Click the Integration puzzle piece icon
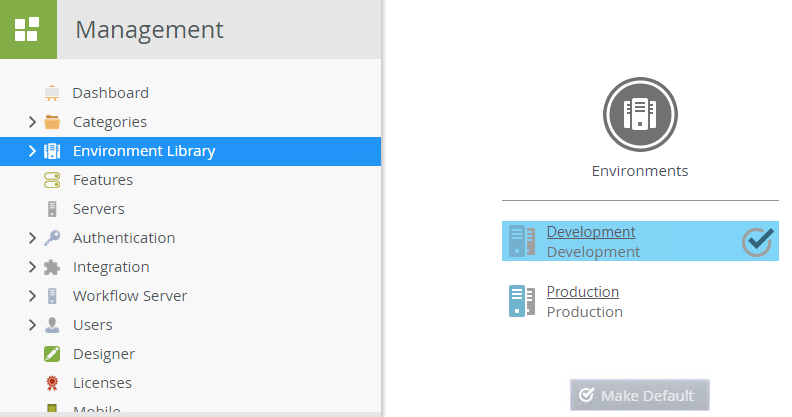The width and height of the screenshot is (792, 417). click(52, 267)
